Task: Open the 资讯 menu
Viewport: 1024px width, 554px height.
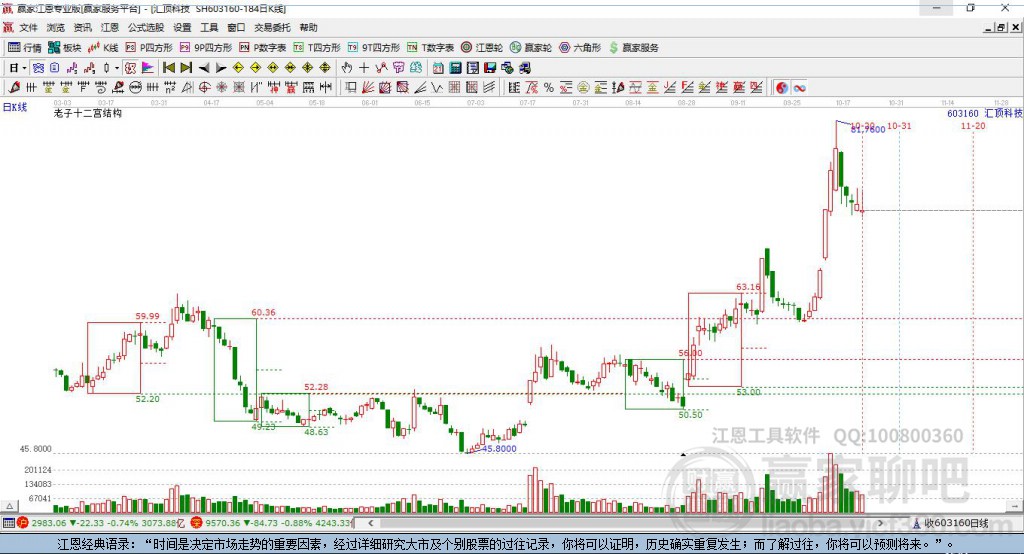Action: tap(82, 27)
